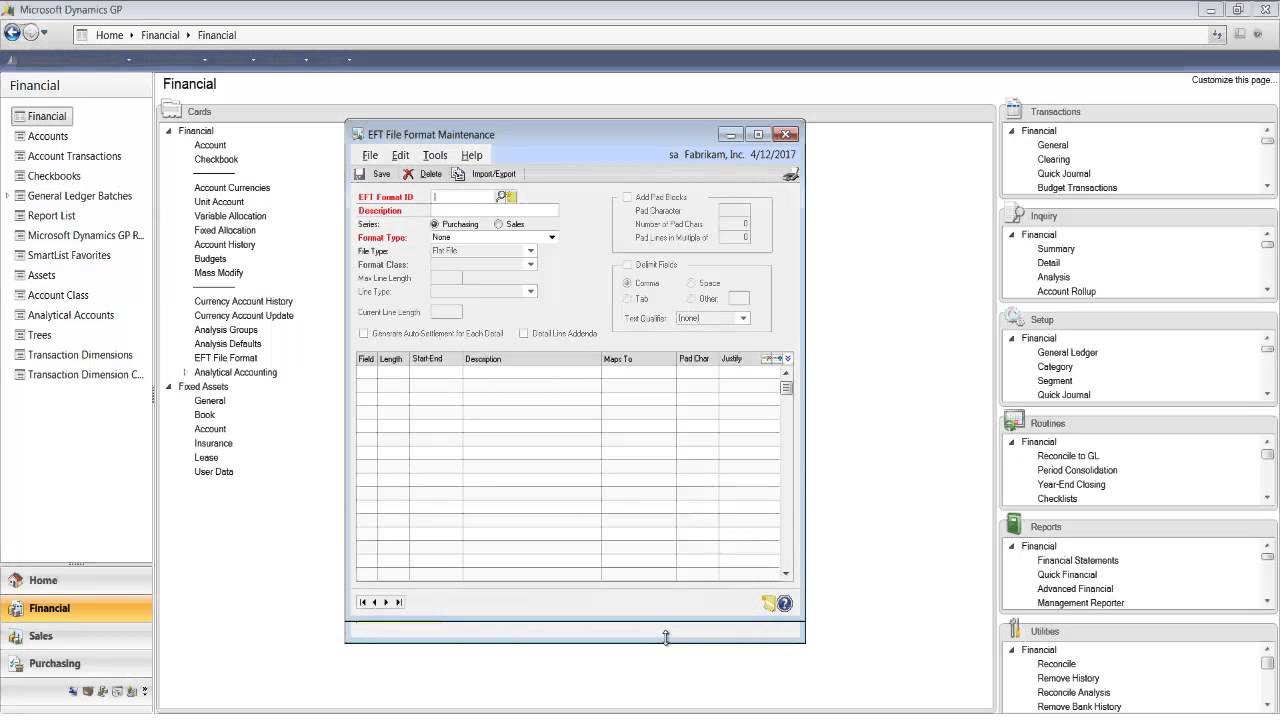Viewport: 1280px width, 720px height.
Task: Click the Inquiry panel scrollbar thumb
Action: tap(1267, 244)
